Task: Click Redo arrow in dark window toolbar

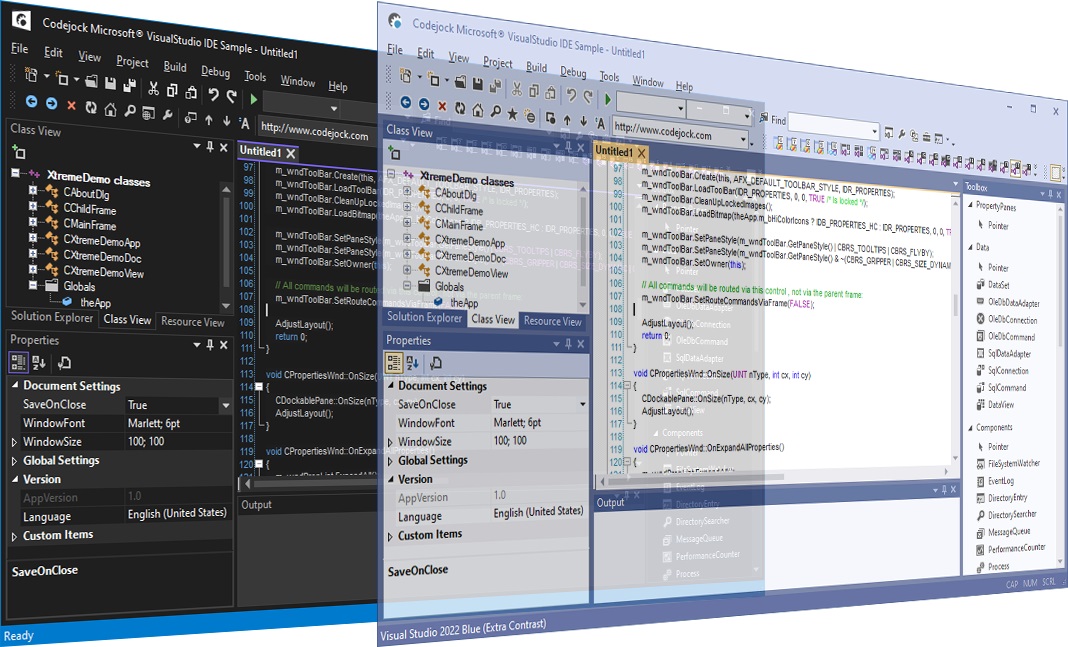Action: (x=232, y=97)
